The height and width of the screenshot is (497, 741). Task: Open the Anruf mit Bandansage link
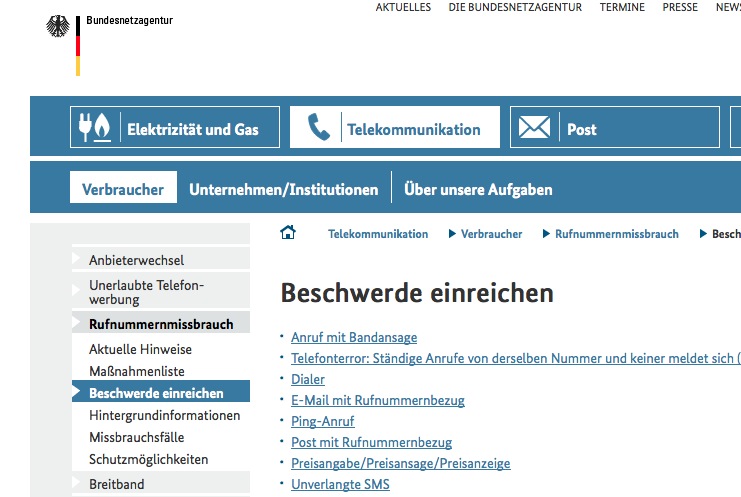[354, 337]
